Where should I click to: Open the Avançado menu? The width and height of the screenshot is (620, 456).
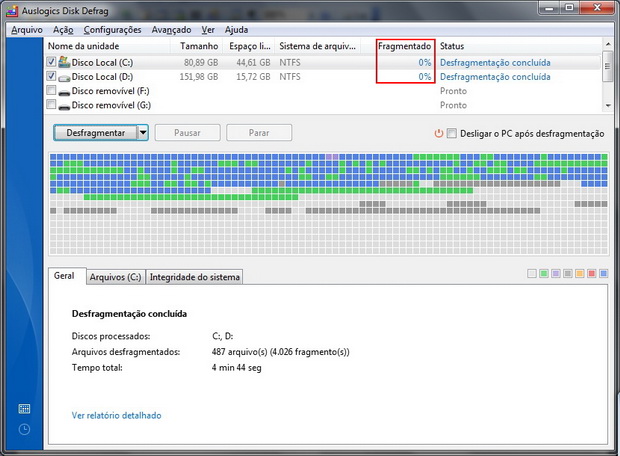(x=171, y=30)
